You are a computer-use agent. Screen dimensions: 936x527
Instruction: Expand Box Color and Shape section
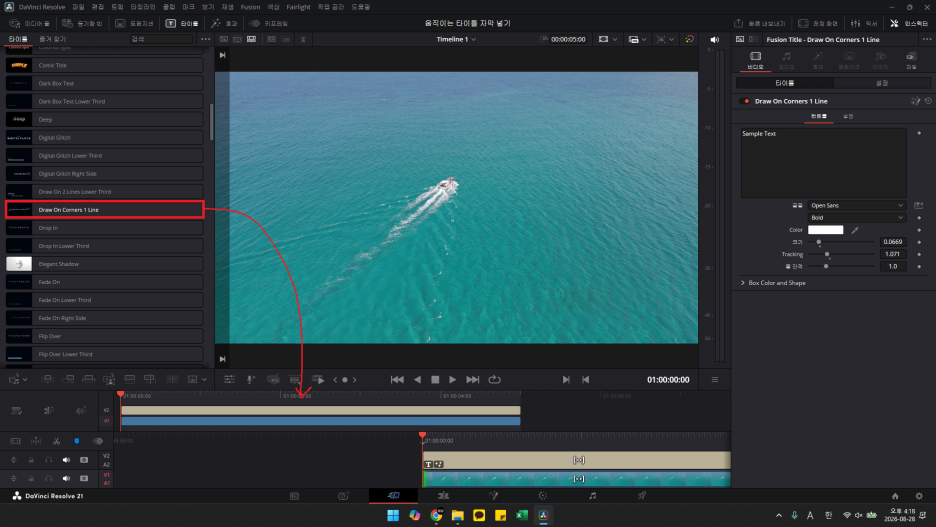[x=774, y=283]
